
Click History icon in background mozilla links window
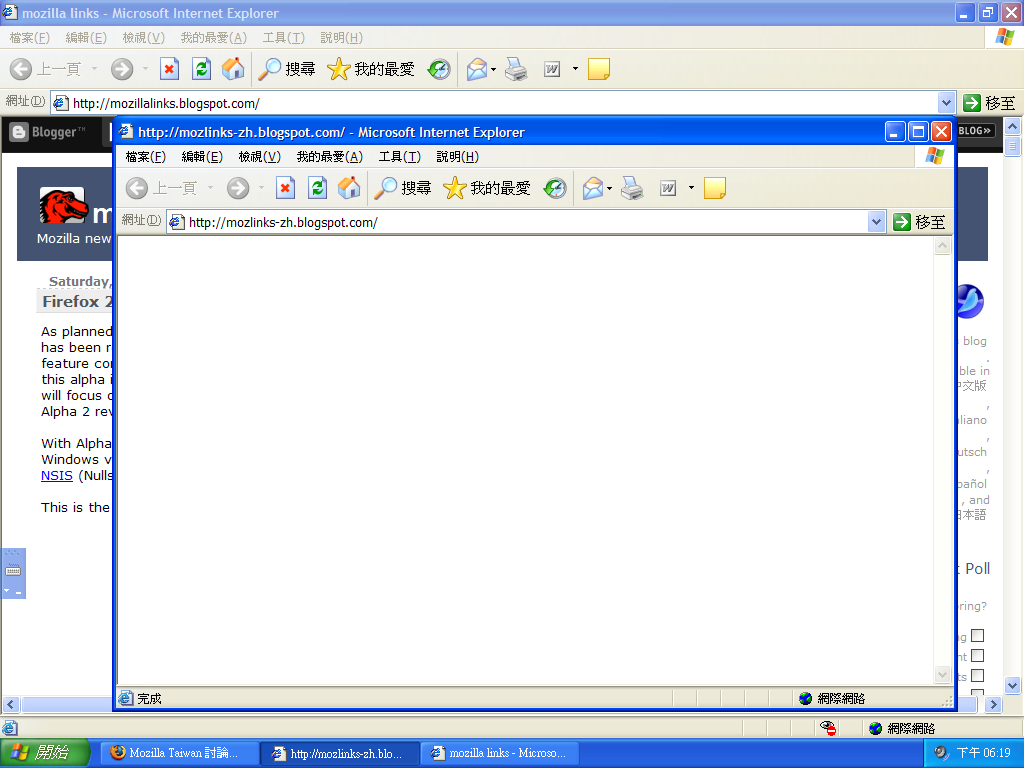[439, 69]
